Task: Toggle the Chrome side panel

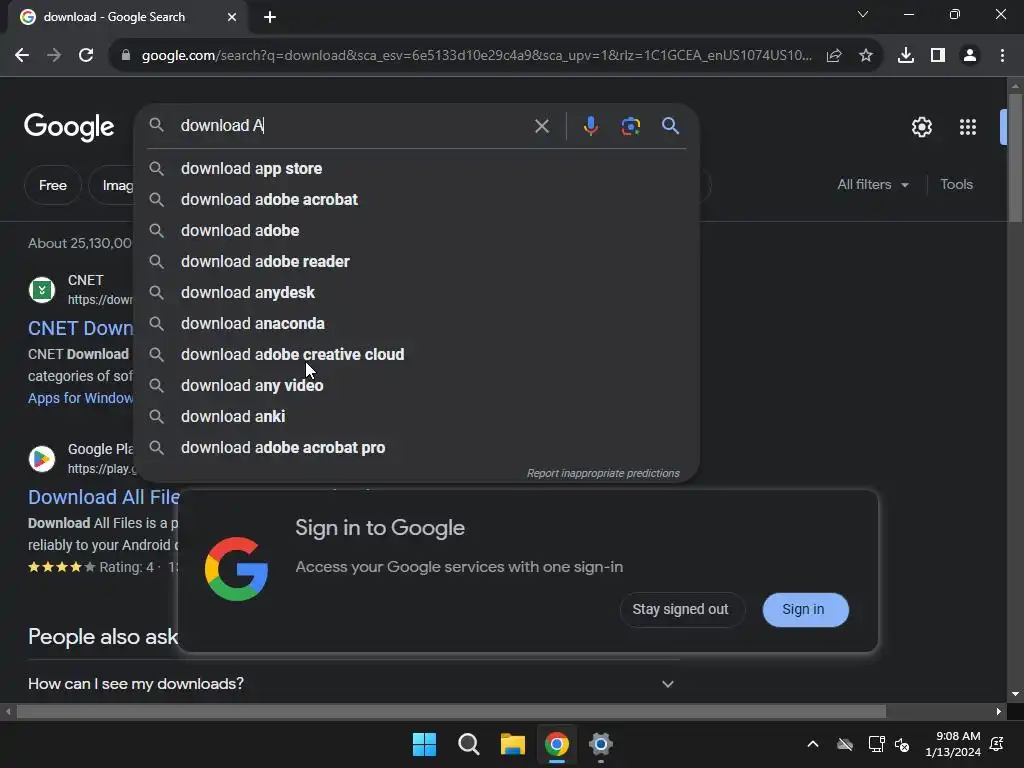Action: coord(938,56)
